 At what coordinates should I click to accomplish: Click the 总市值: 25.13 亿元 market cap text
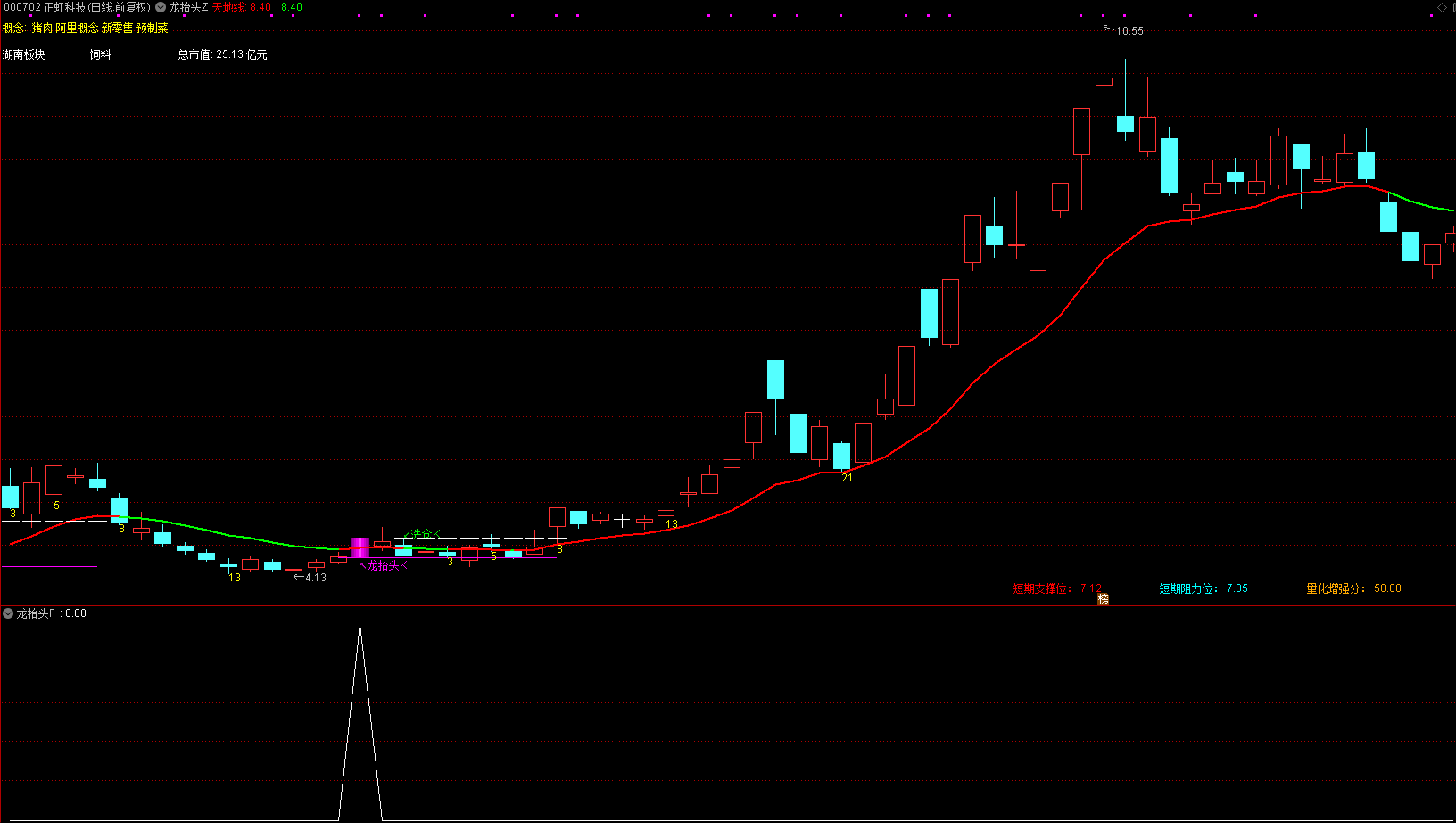[x=222, y=55]
